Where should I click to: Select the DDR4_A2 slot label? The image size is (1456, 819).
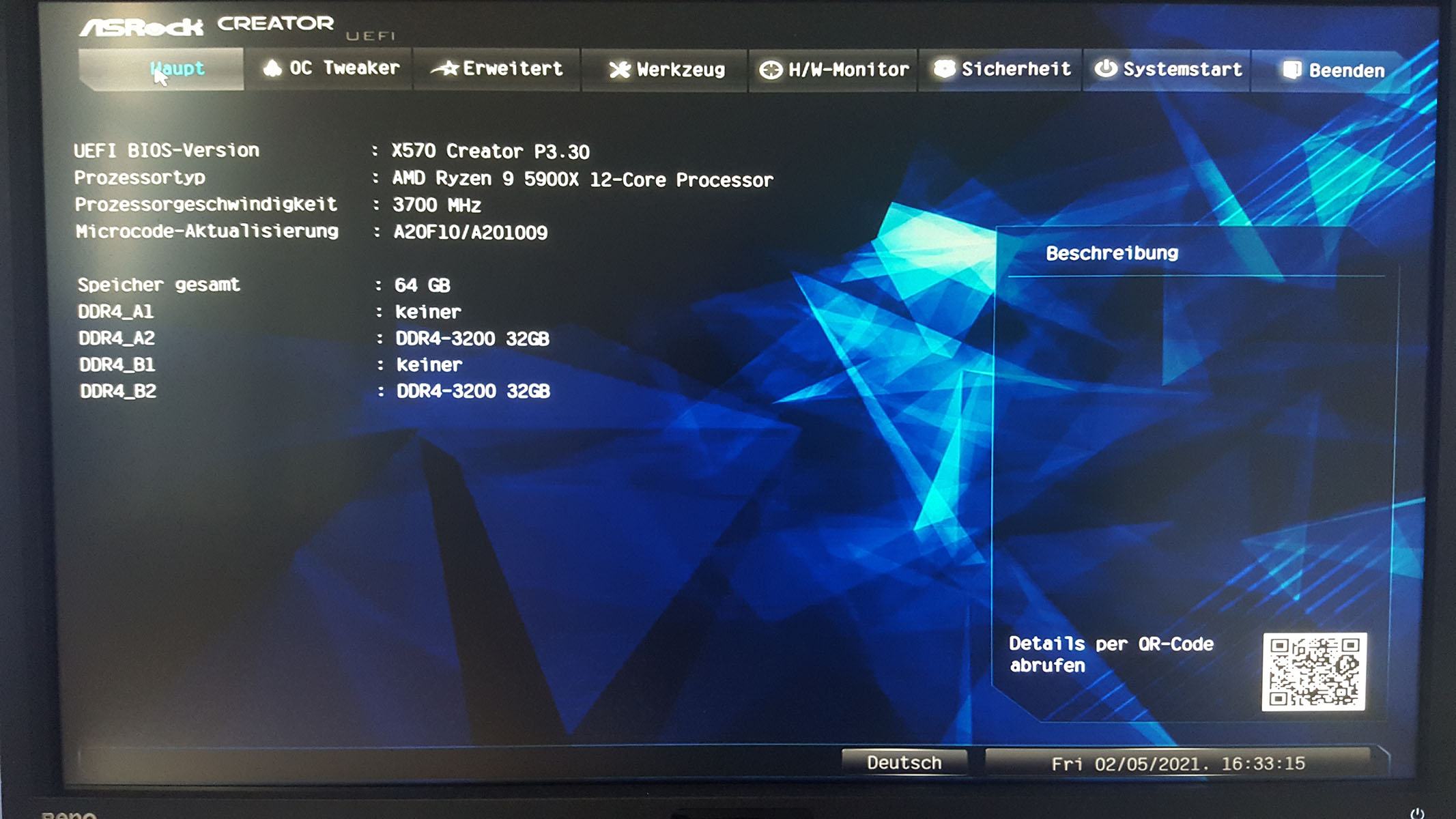tap(117, 339)
